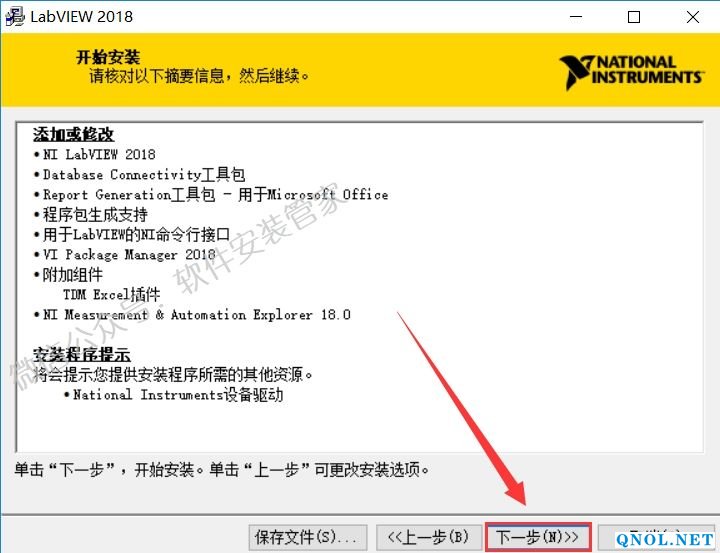Click the VI Package Manager 2018 line

(129, 254)
